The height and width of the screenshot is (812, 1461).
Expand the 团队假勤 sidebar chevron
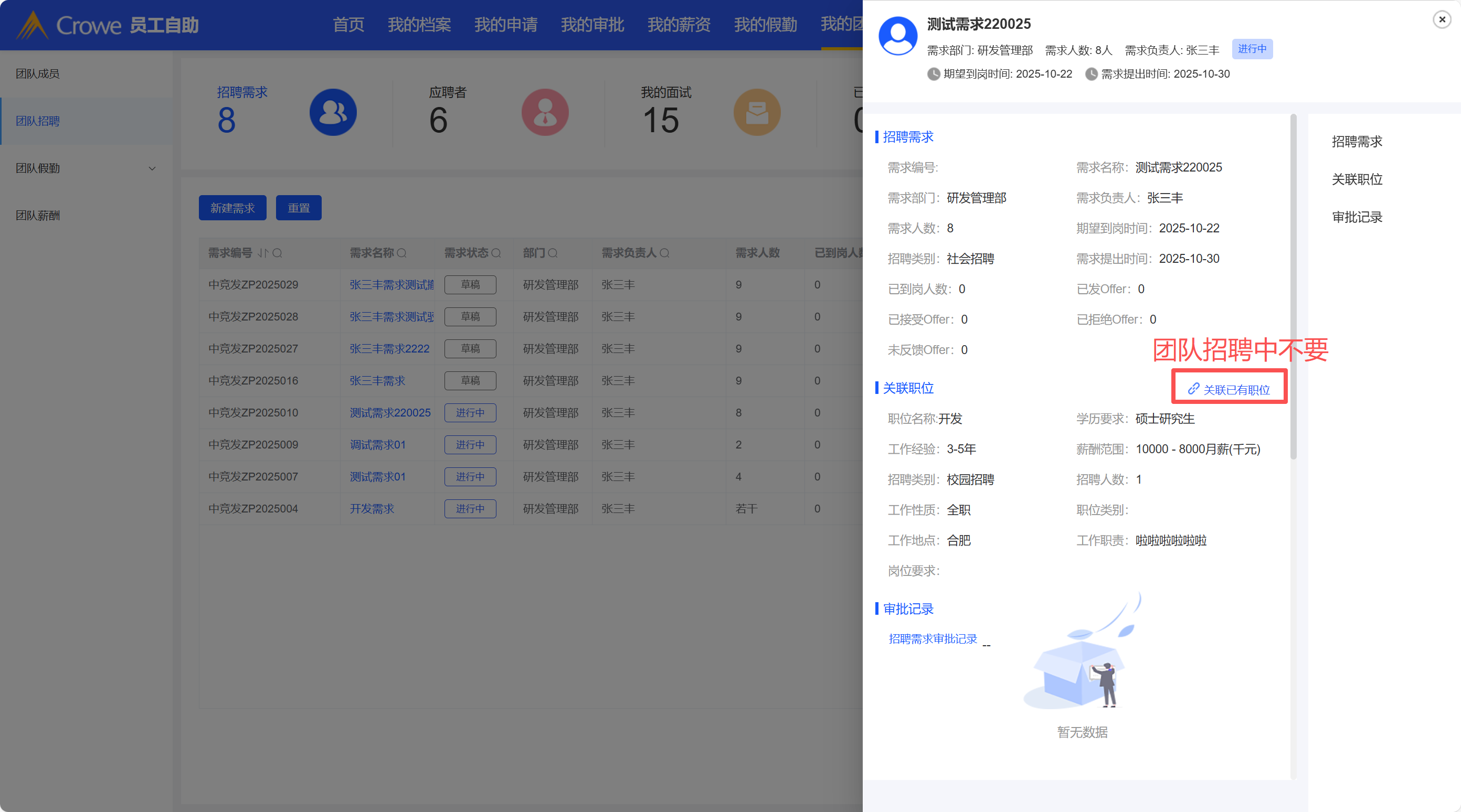click(152, 168)
